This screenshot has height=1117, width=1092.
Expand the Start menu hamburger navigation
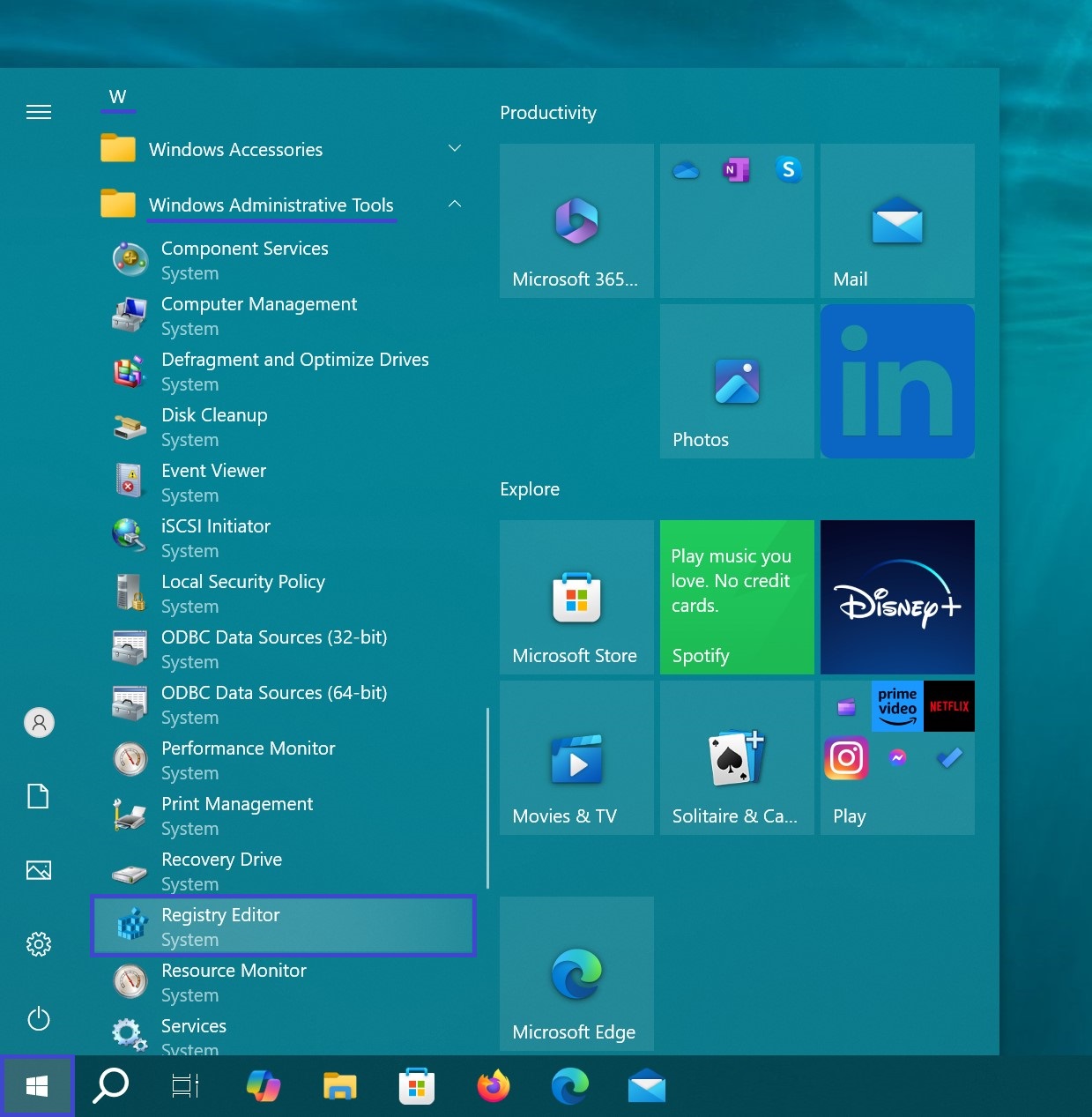click(x=39, y=112)
